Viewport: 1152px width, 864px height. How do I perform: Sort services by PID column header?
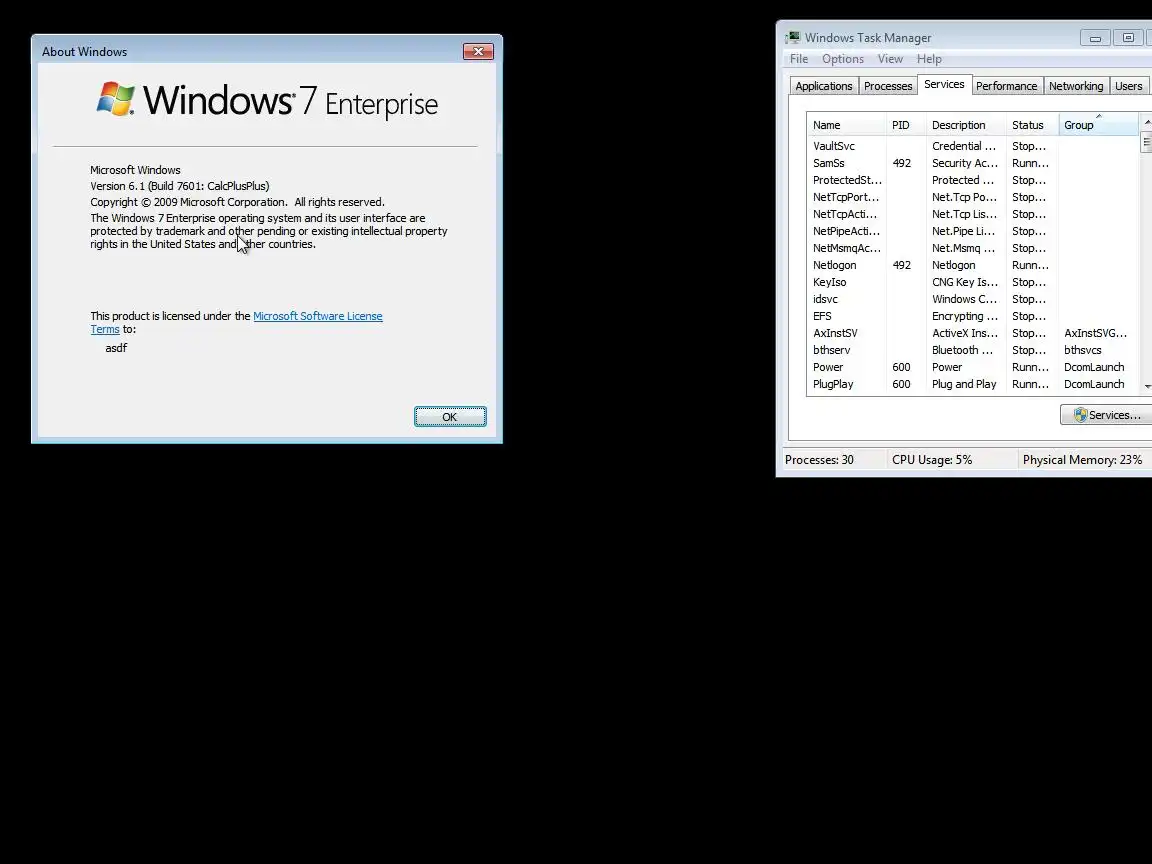[906, 125]
